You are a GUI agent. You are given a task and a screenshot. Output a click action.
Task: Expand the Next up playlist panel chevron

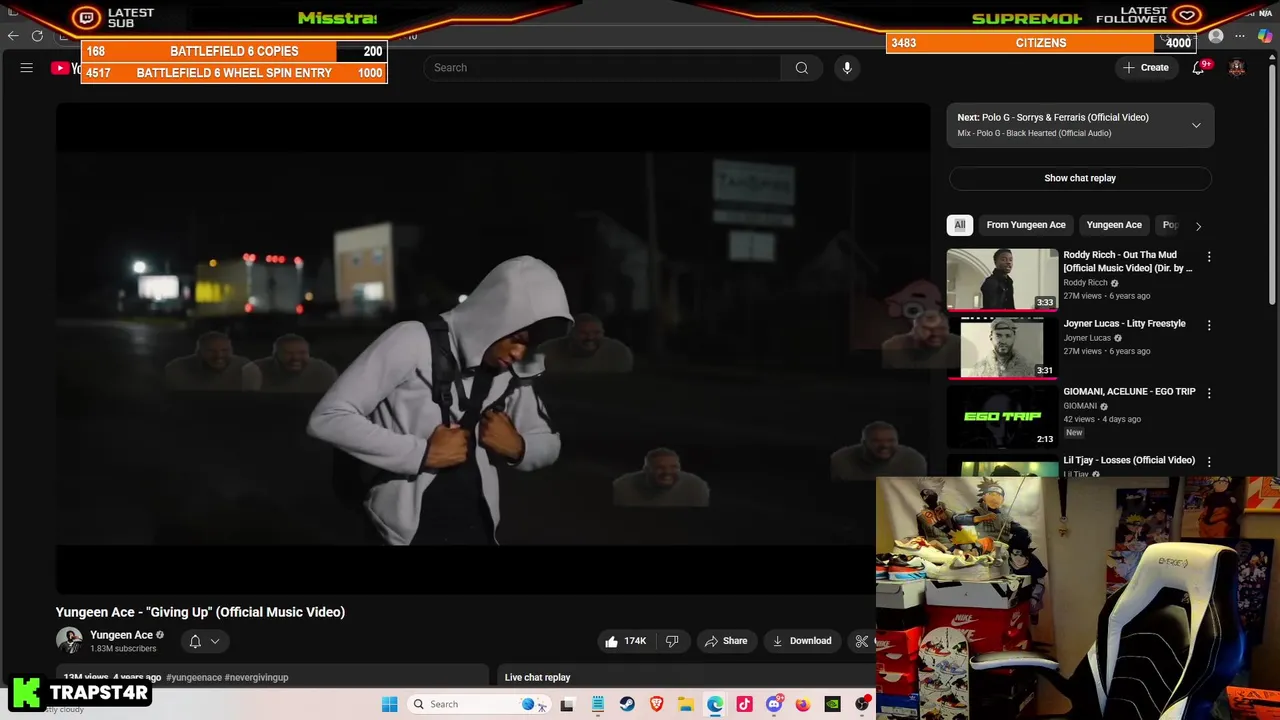point(1196,125)
